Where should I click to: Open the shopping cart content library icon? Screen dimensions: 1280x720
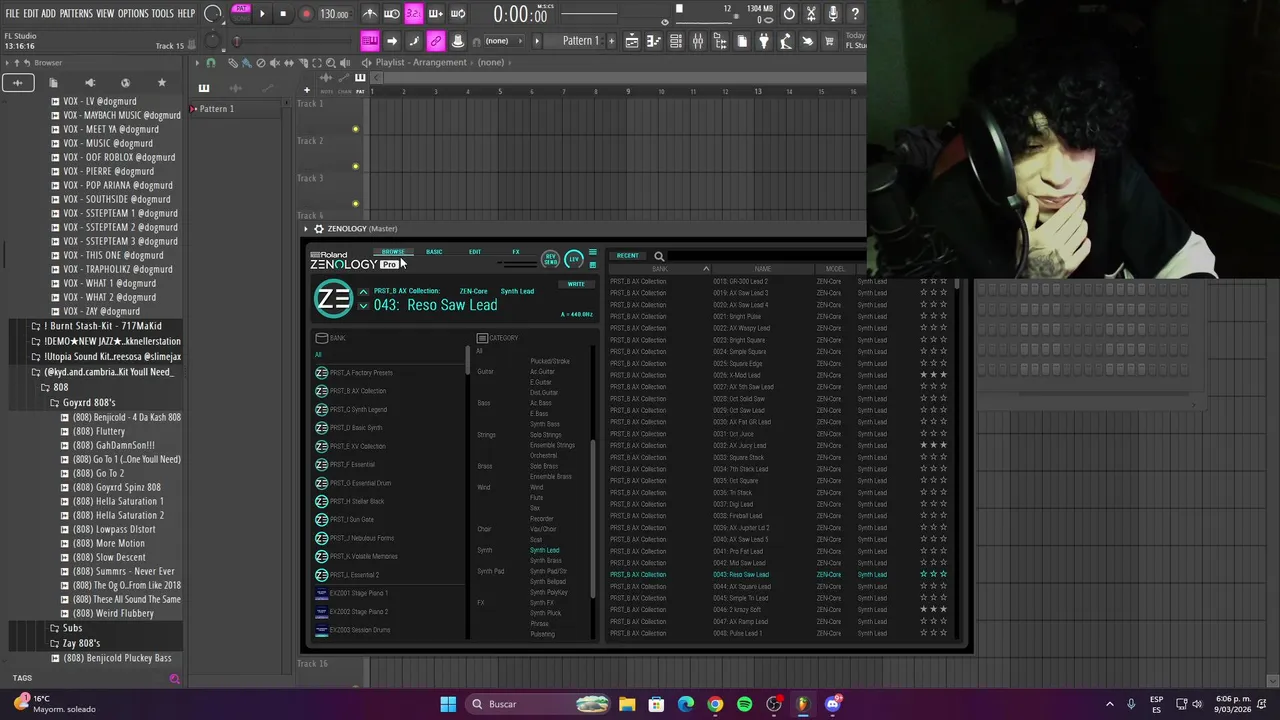click(830, 41)
